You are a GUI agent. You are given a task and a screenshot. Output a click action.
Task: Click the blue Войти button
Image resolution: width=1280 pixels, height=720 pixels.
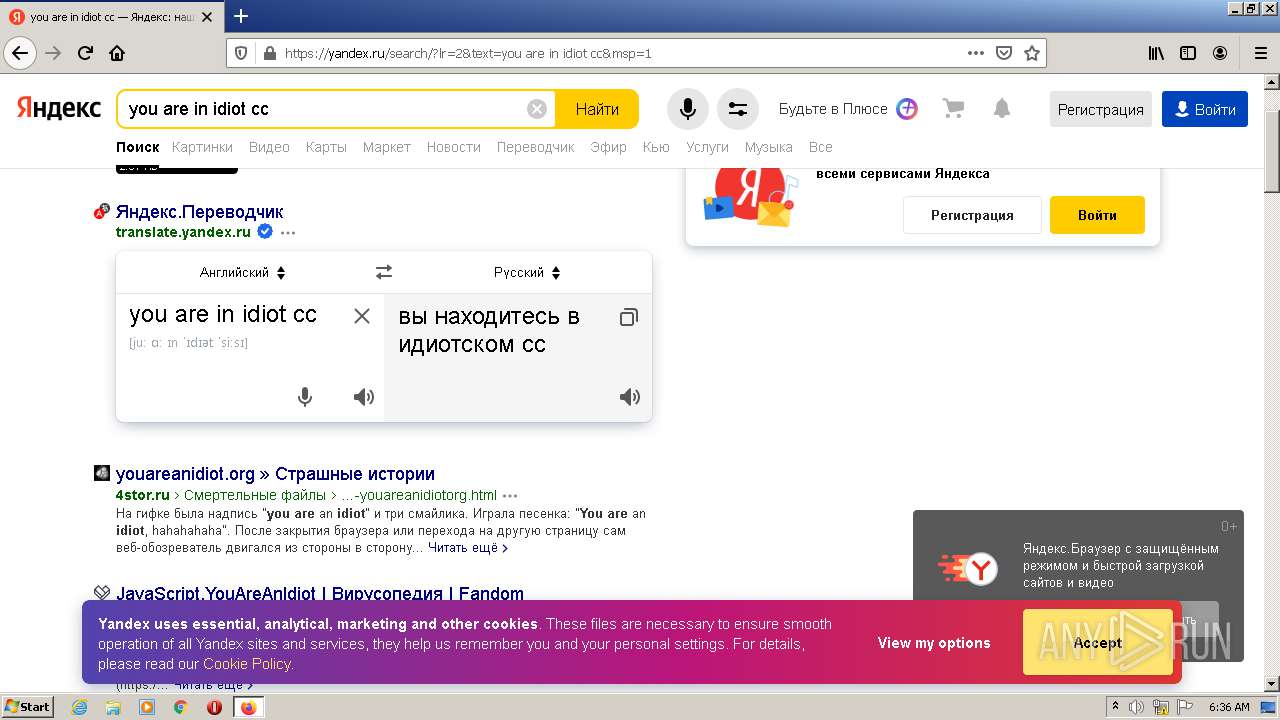pyautogui.click(x=1205, y=109)
